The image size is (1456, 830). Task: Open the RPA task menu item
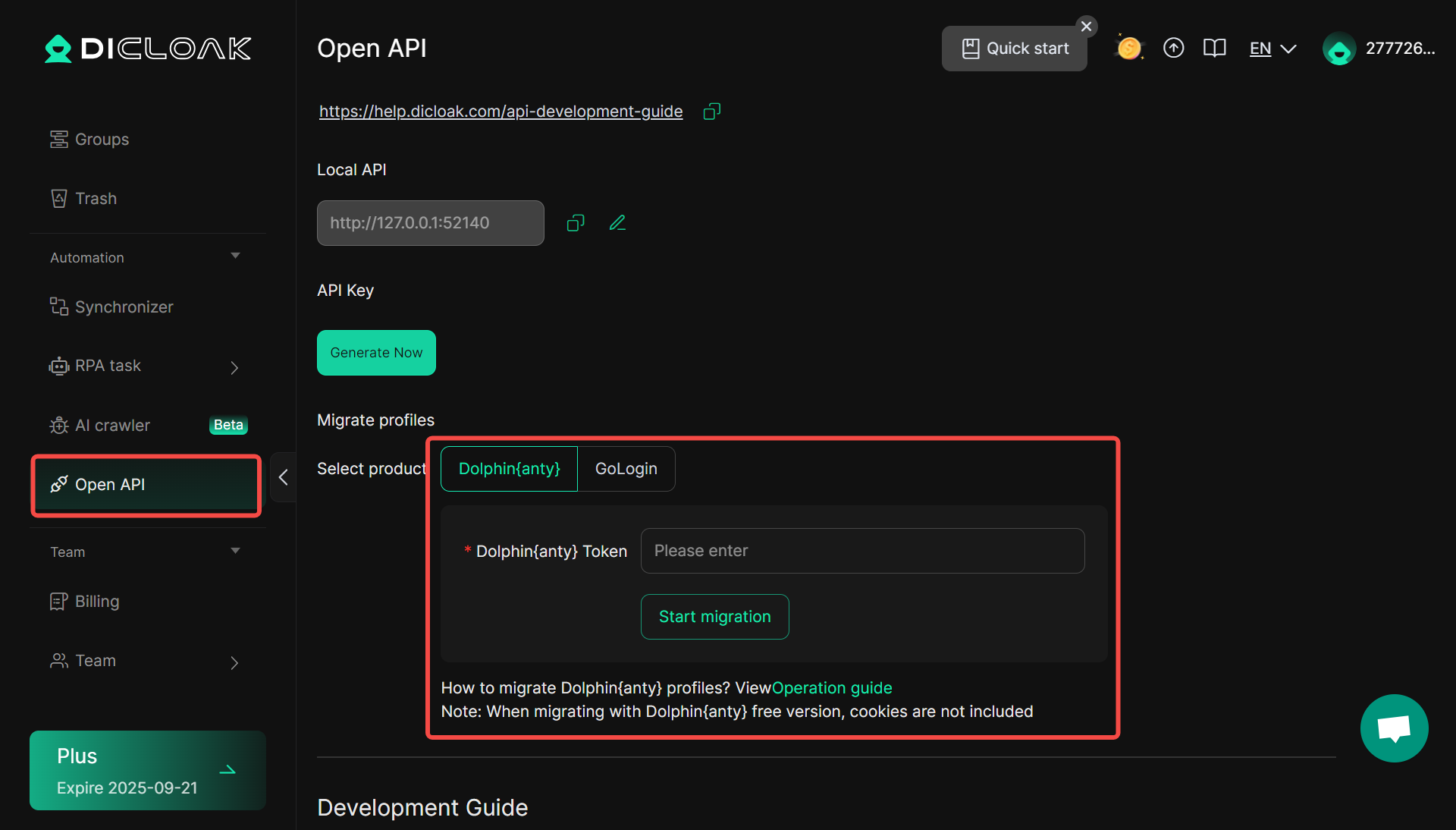pyautogui.click(x=108, y=366)
